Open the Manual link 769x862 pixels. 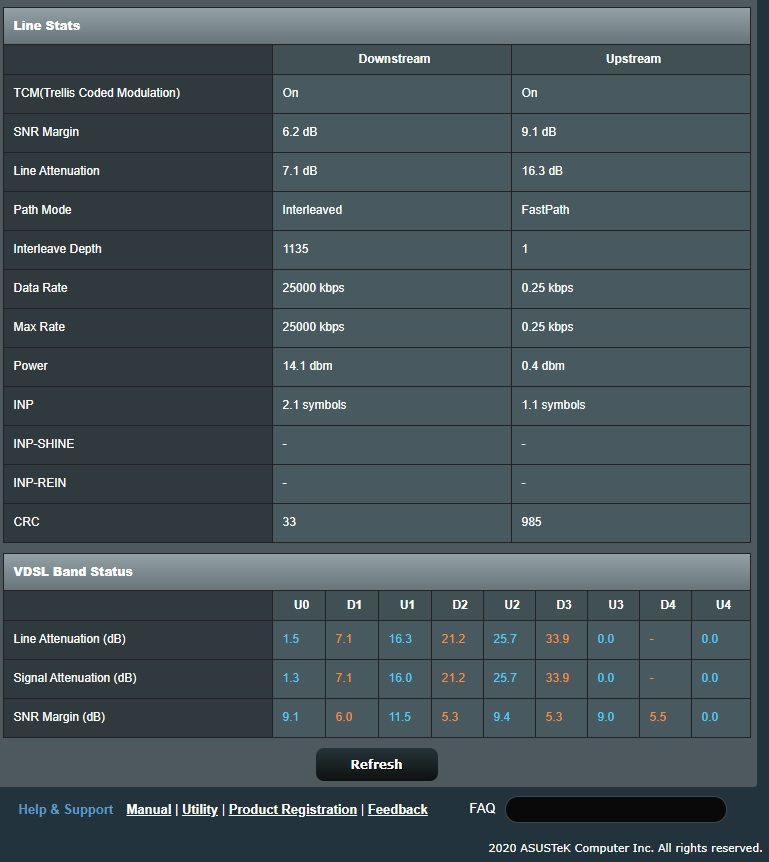click(148, 809)
